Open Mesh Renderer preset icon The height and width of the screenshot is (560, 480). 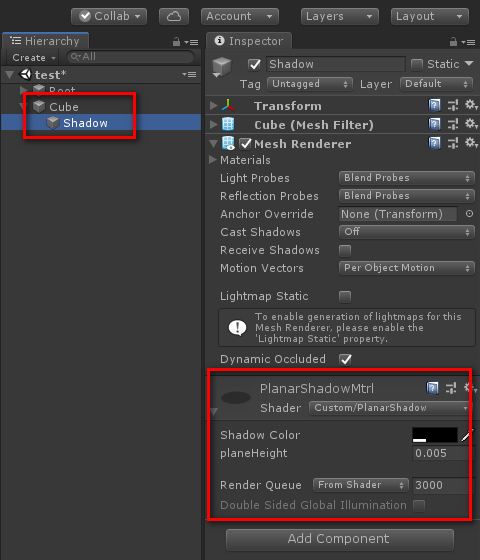click(453, 143)
